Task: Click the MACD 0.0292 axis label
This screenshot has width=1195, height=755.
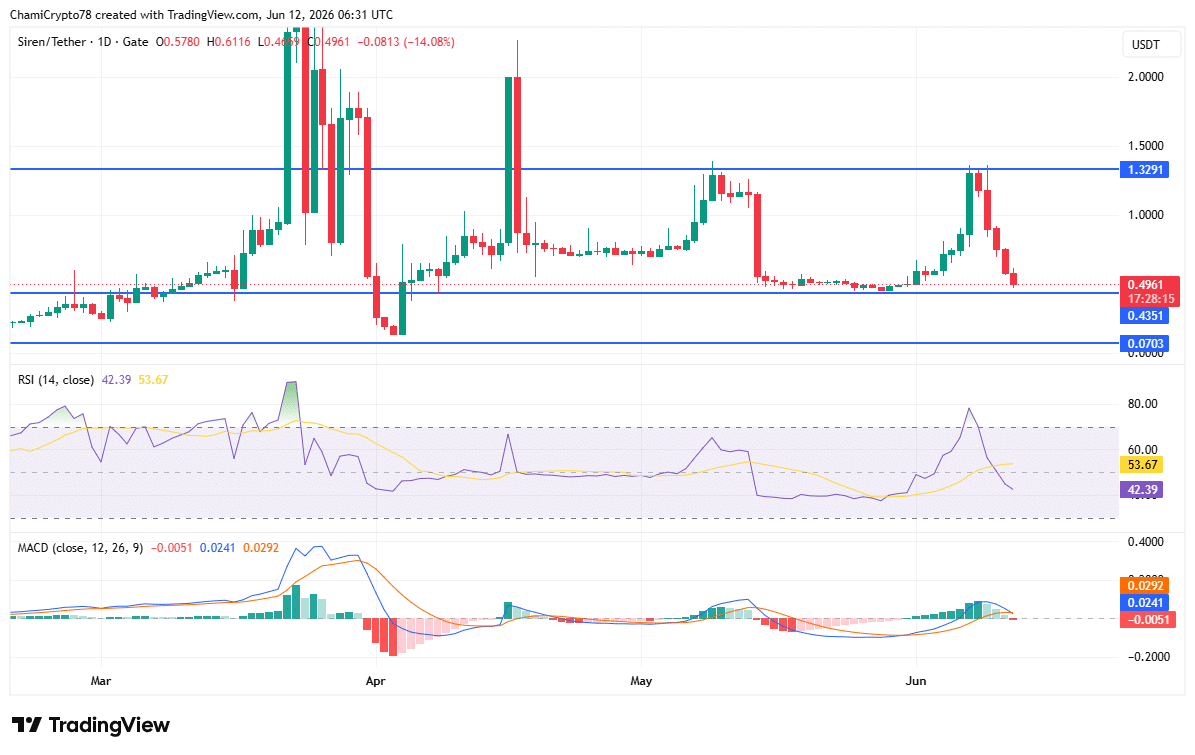Action: pos(1144,586)
